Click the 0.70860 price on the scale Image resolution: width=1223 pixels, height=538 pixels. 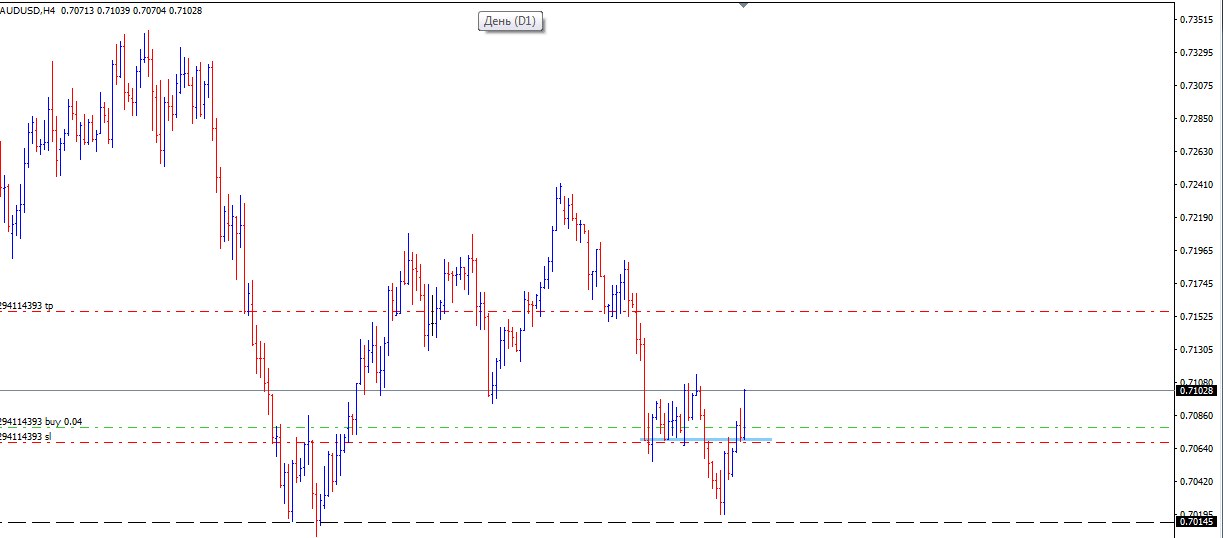[1196, 416]
